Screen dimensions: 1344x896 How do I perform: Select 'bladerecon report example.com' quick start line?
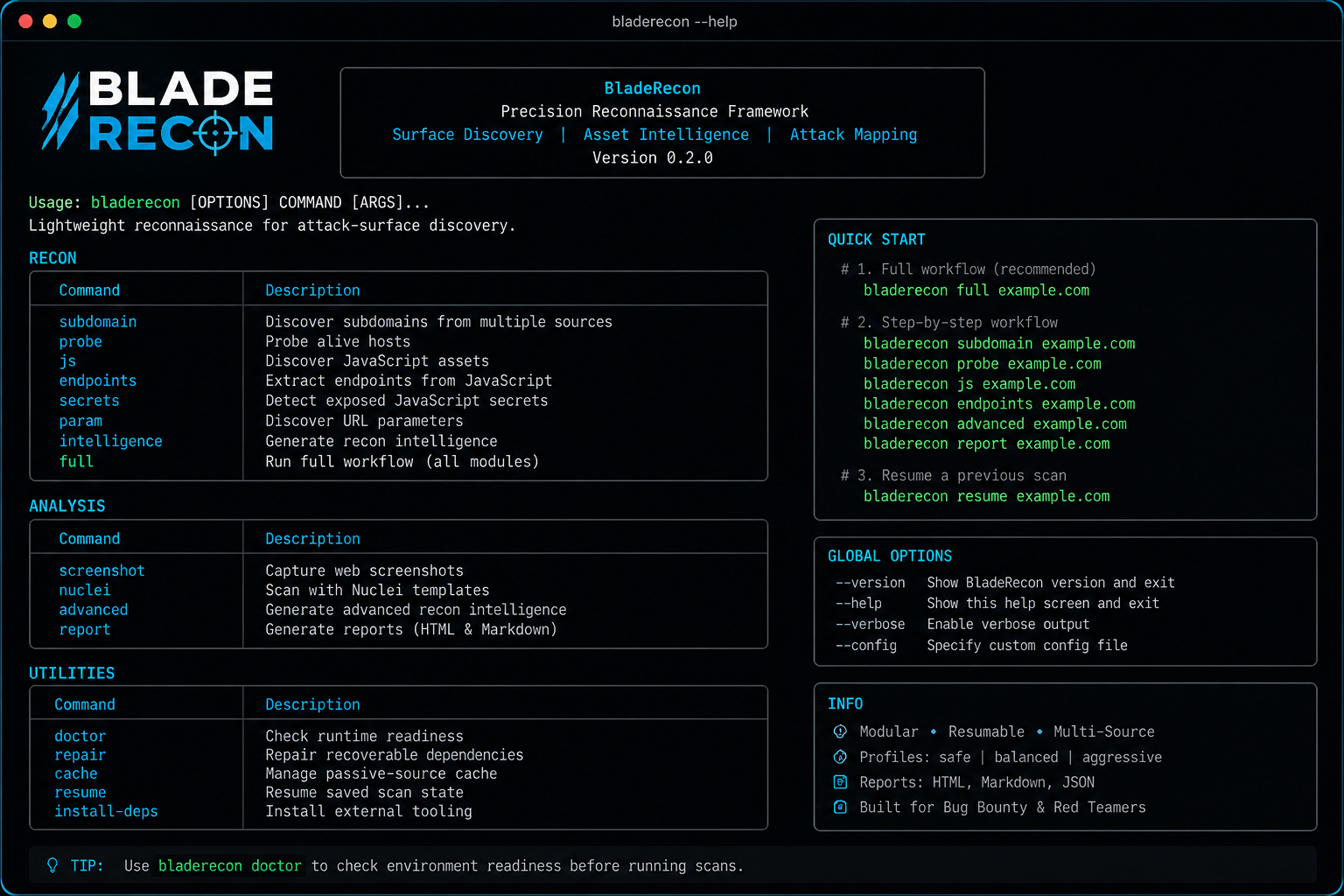click(986, 444)
